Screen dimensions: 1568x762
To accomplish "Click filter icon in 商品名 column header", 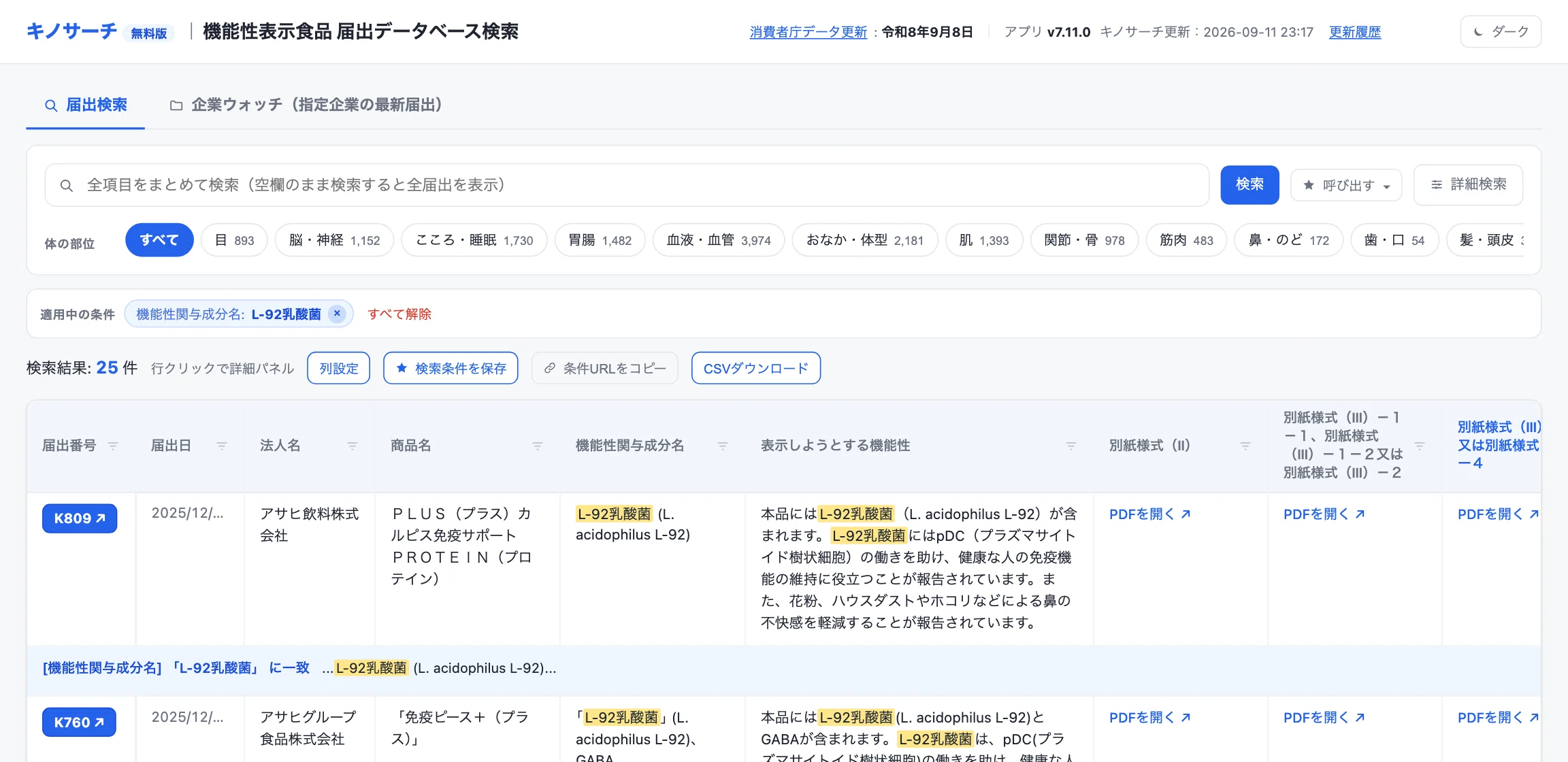I will pos(538,446).
